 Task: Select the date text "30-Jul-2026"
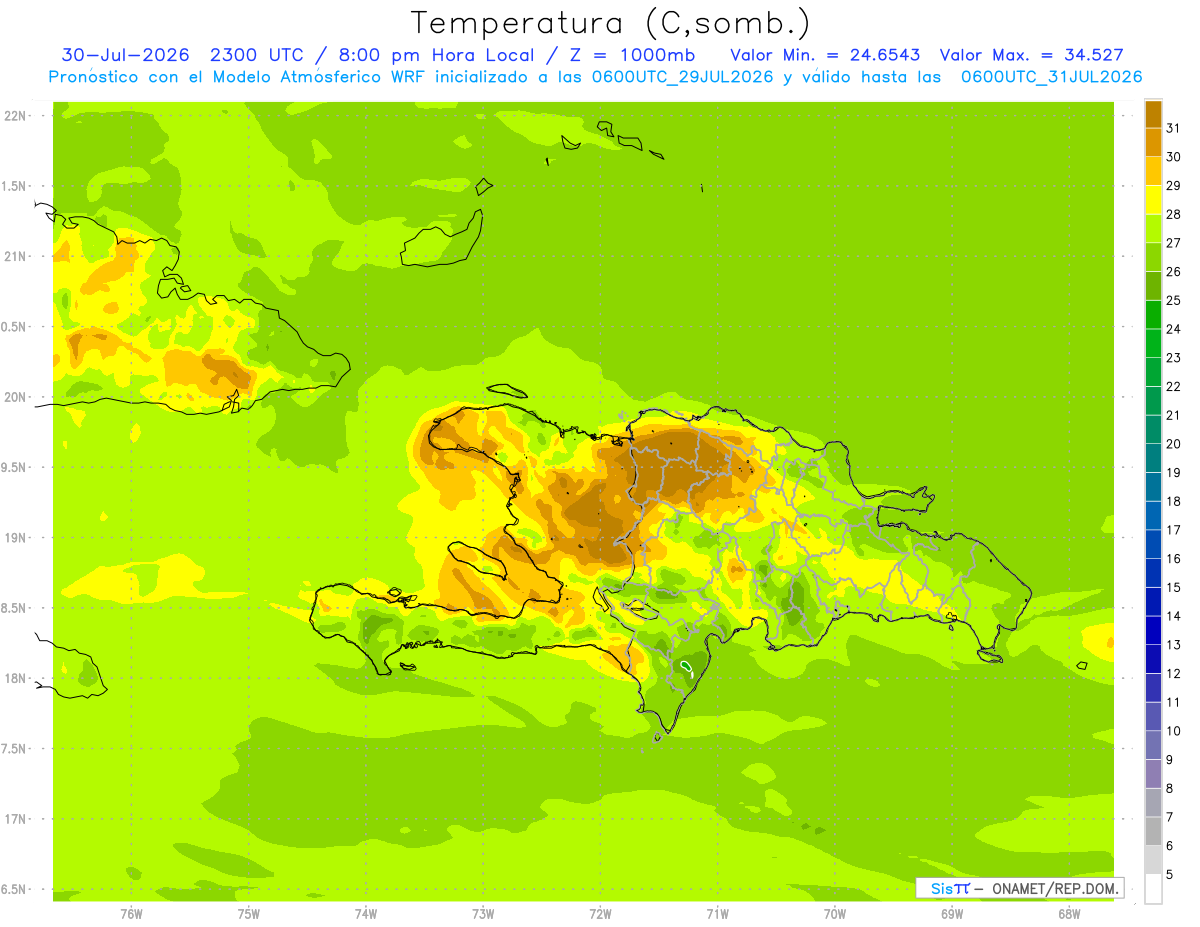(x=125, y=55)
